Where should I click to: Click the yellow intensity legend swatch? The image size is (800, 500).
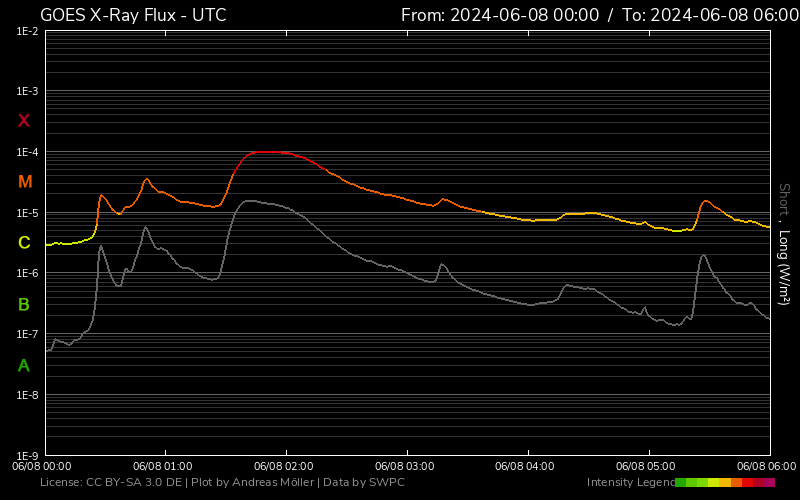(x=714, y=483)
